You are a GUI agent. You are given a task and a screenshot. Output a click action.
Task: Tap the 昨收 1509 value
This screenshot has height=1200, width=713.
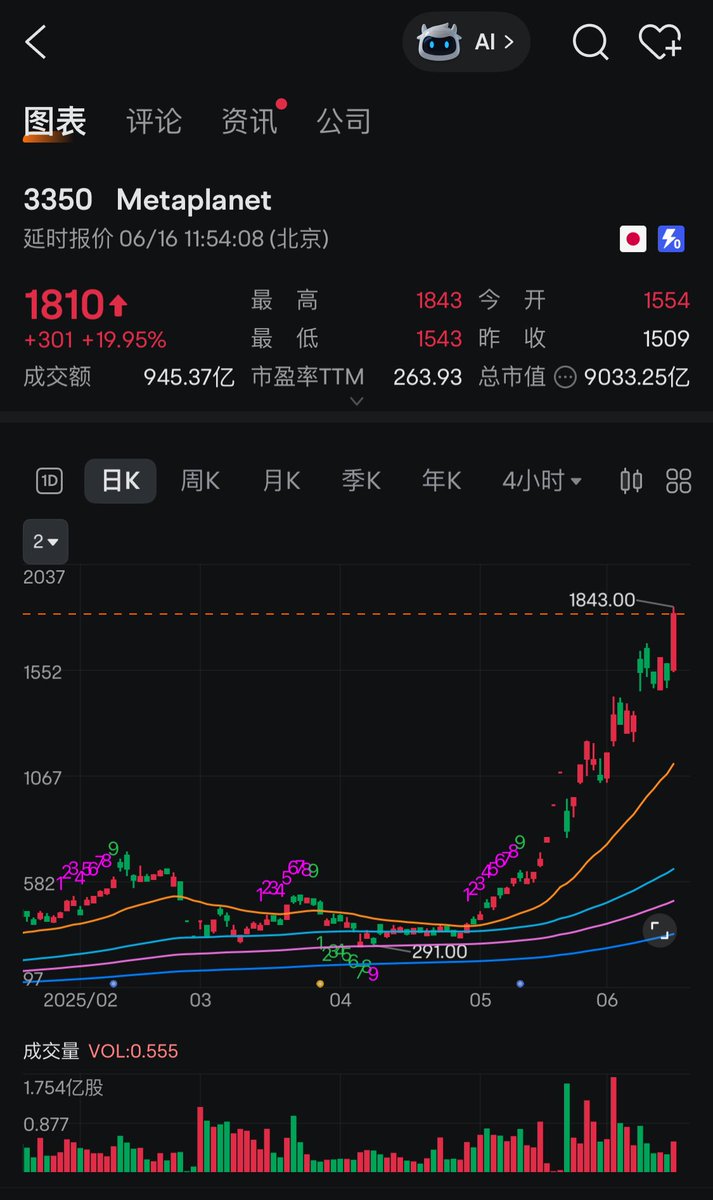pyautogui.click(x=667, y=338)
